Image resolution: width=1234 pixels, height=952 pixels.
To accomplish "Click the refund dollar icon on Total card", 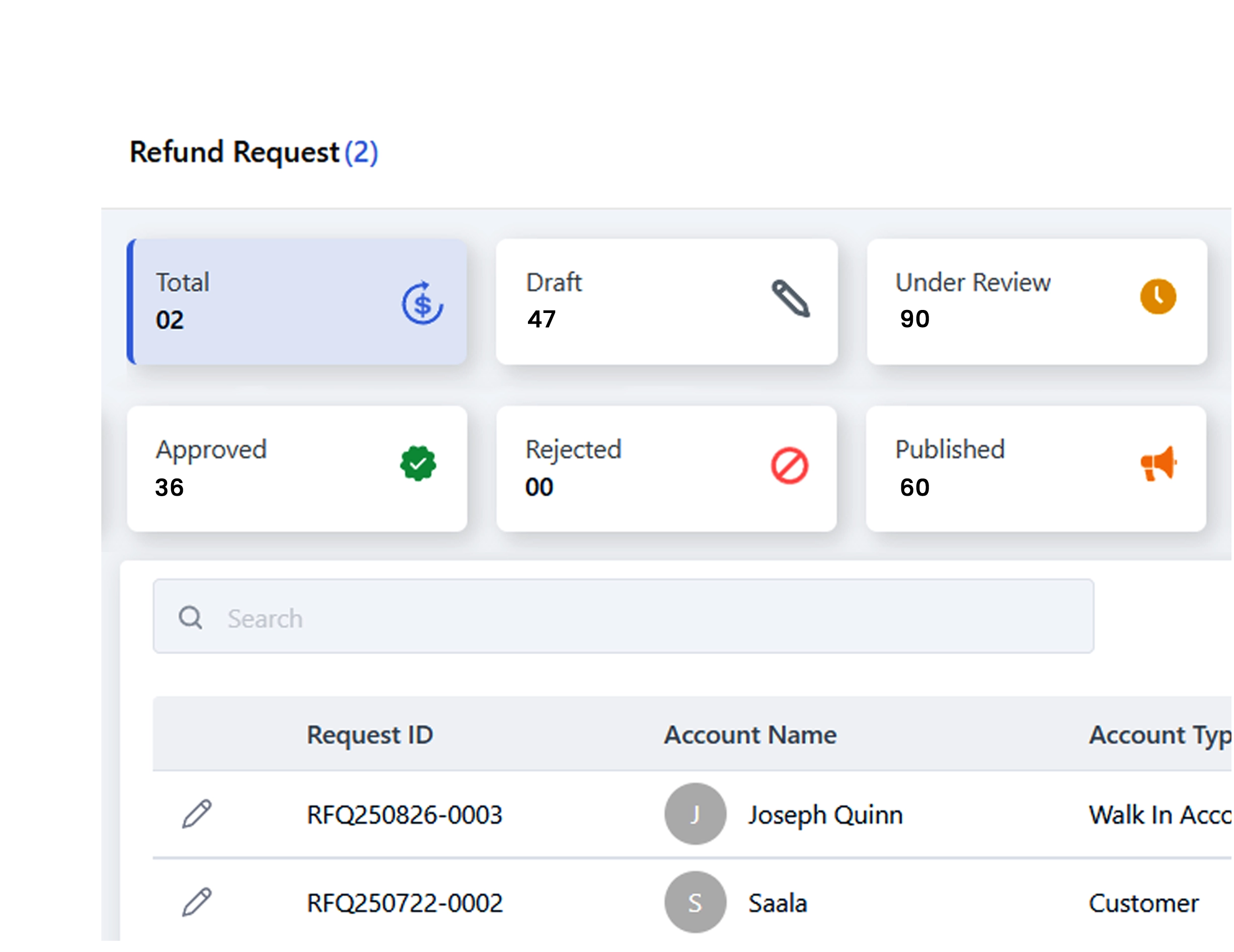I will click(422, 304).
